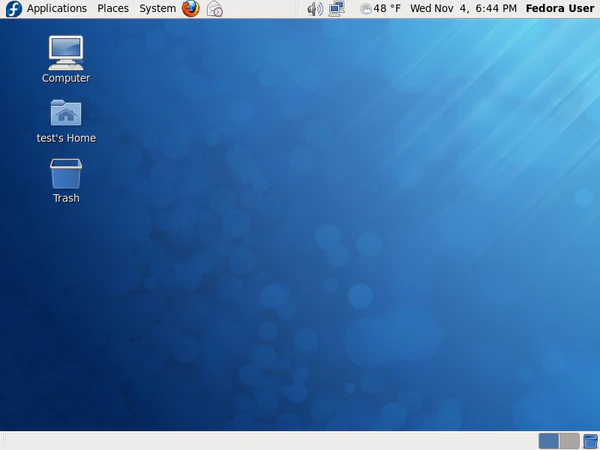Switch to the first workspace

(x=548, y=441)
